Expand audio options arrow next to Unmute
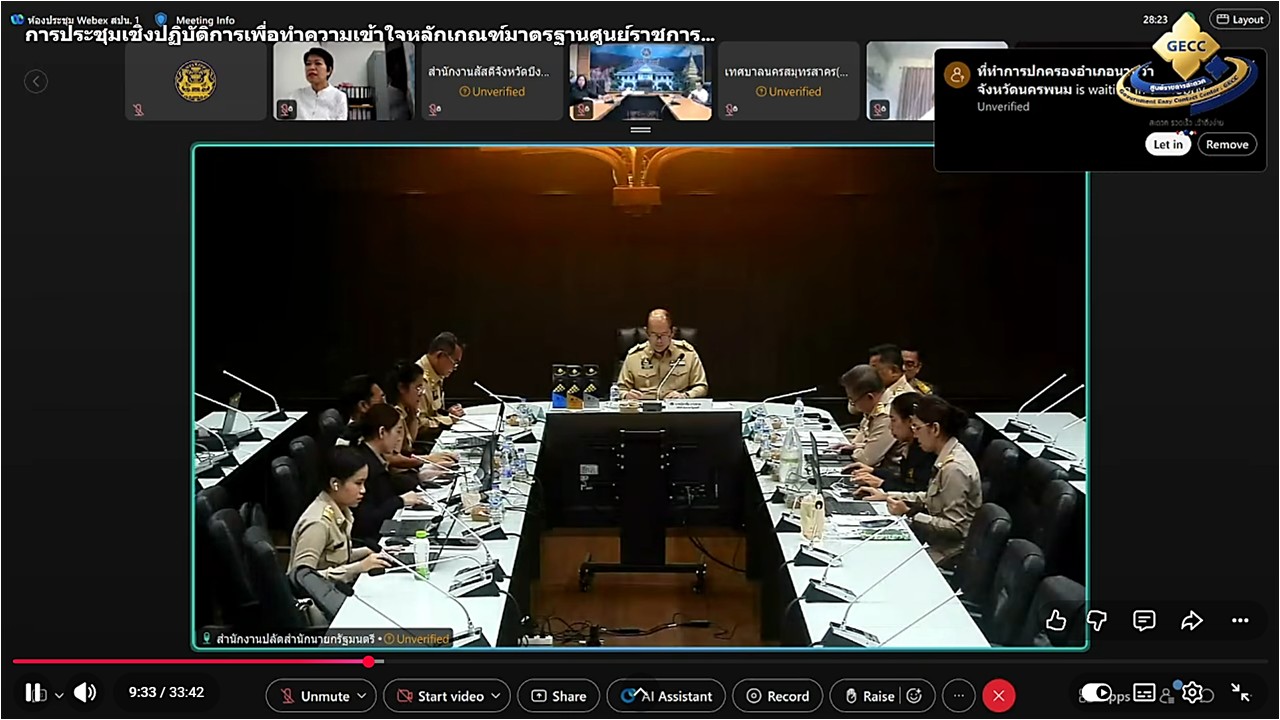1280x720 pixels. (362, 696)
